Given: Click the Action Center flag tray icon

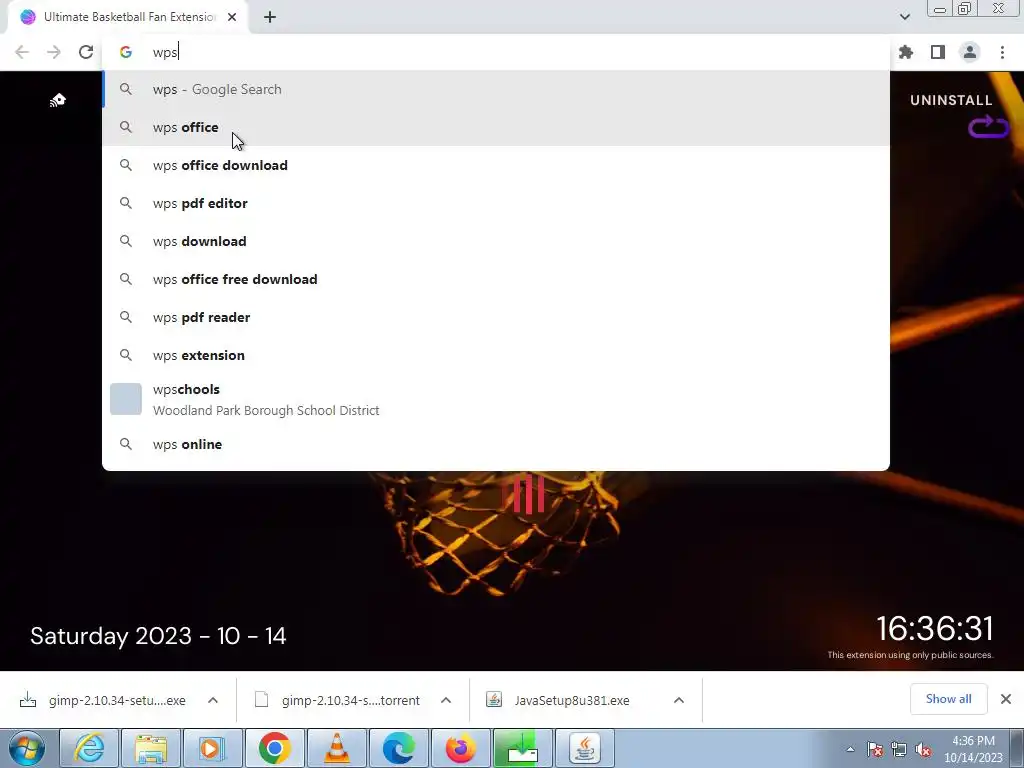Looking at the screenshot, I should (x=875, y=749).
